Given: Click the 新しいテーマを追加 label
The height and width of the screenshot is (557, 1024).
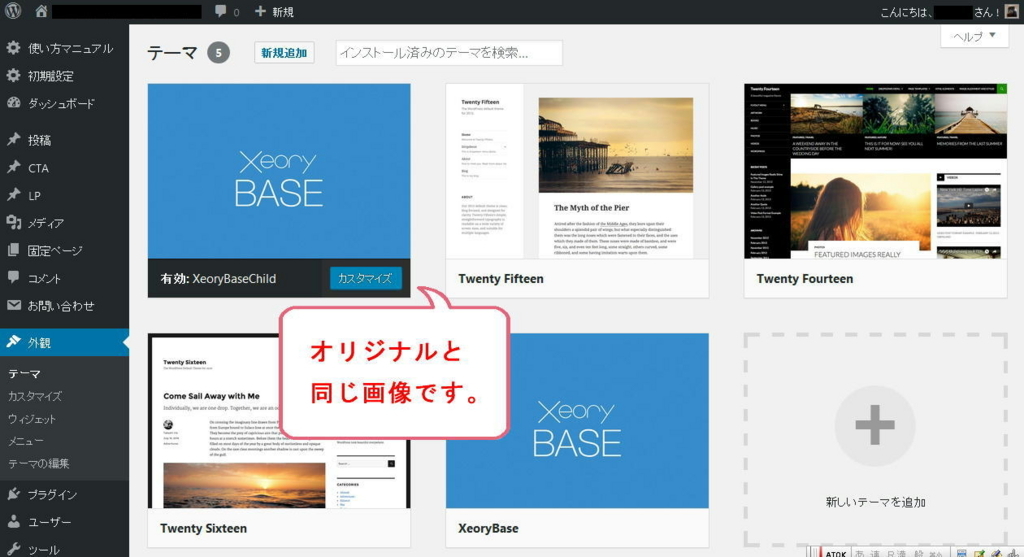Looking at the screenshot, I should [x=875, y=502].
